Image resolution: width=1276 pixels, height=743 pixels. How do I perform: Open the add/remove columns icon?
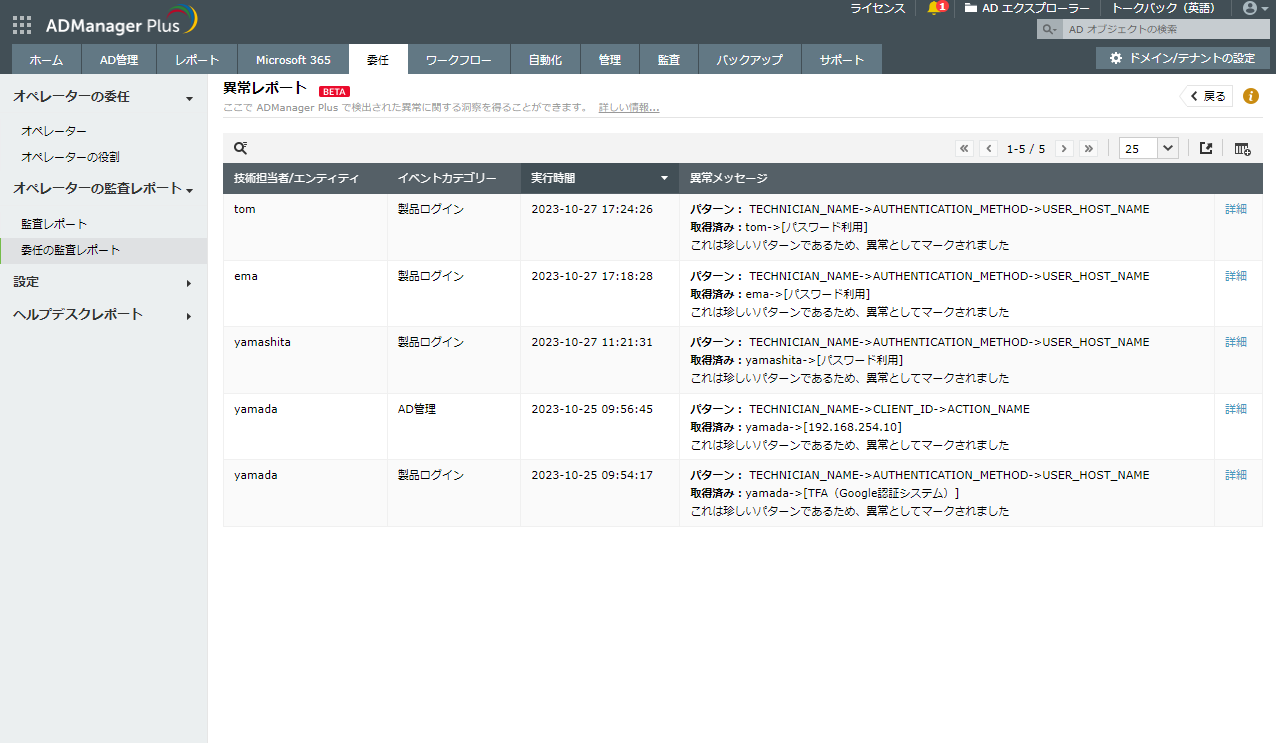(1242, 148)
